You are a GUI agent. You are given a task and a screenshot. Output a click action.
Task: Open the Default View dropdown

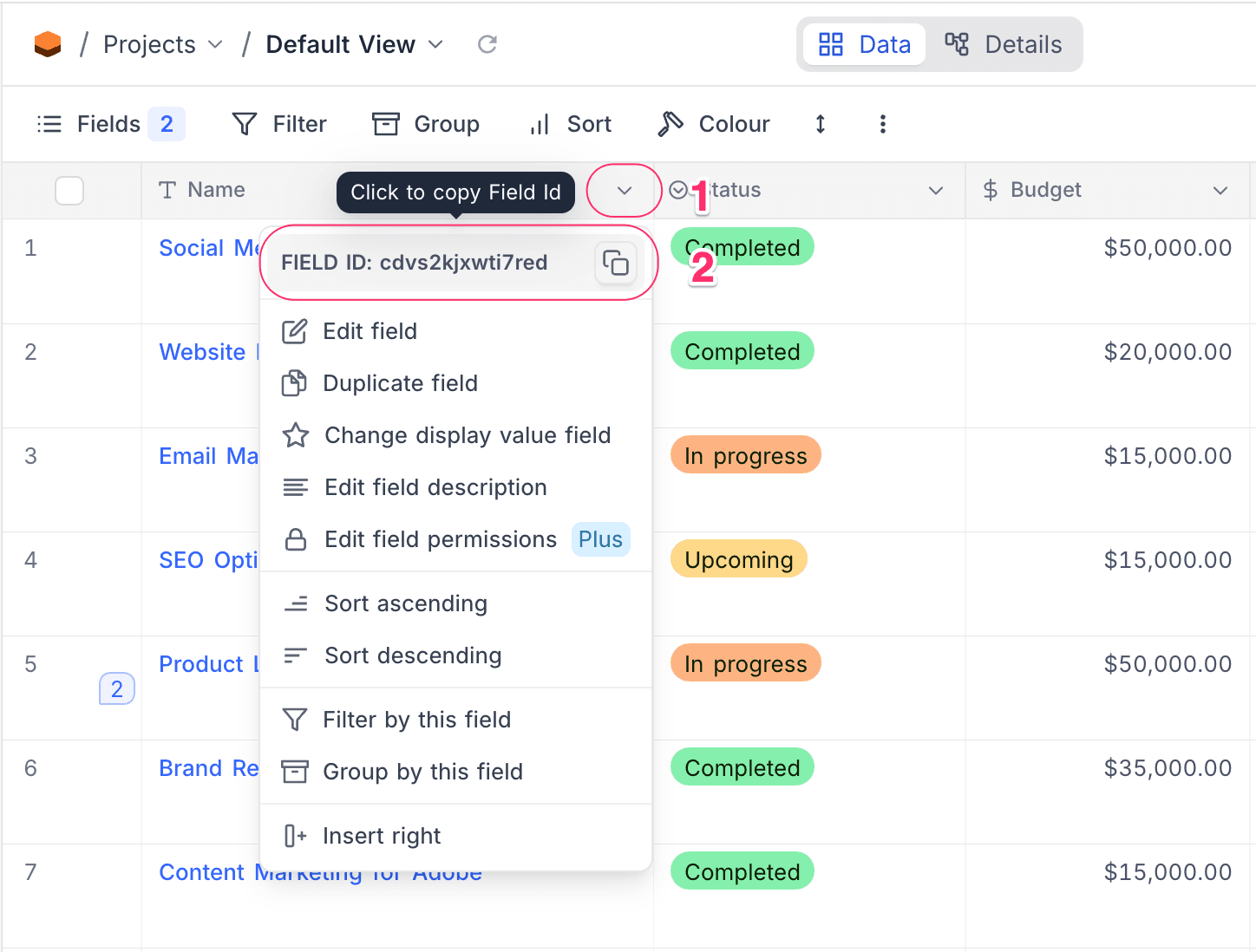click(x=354, y=44)
